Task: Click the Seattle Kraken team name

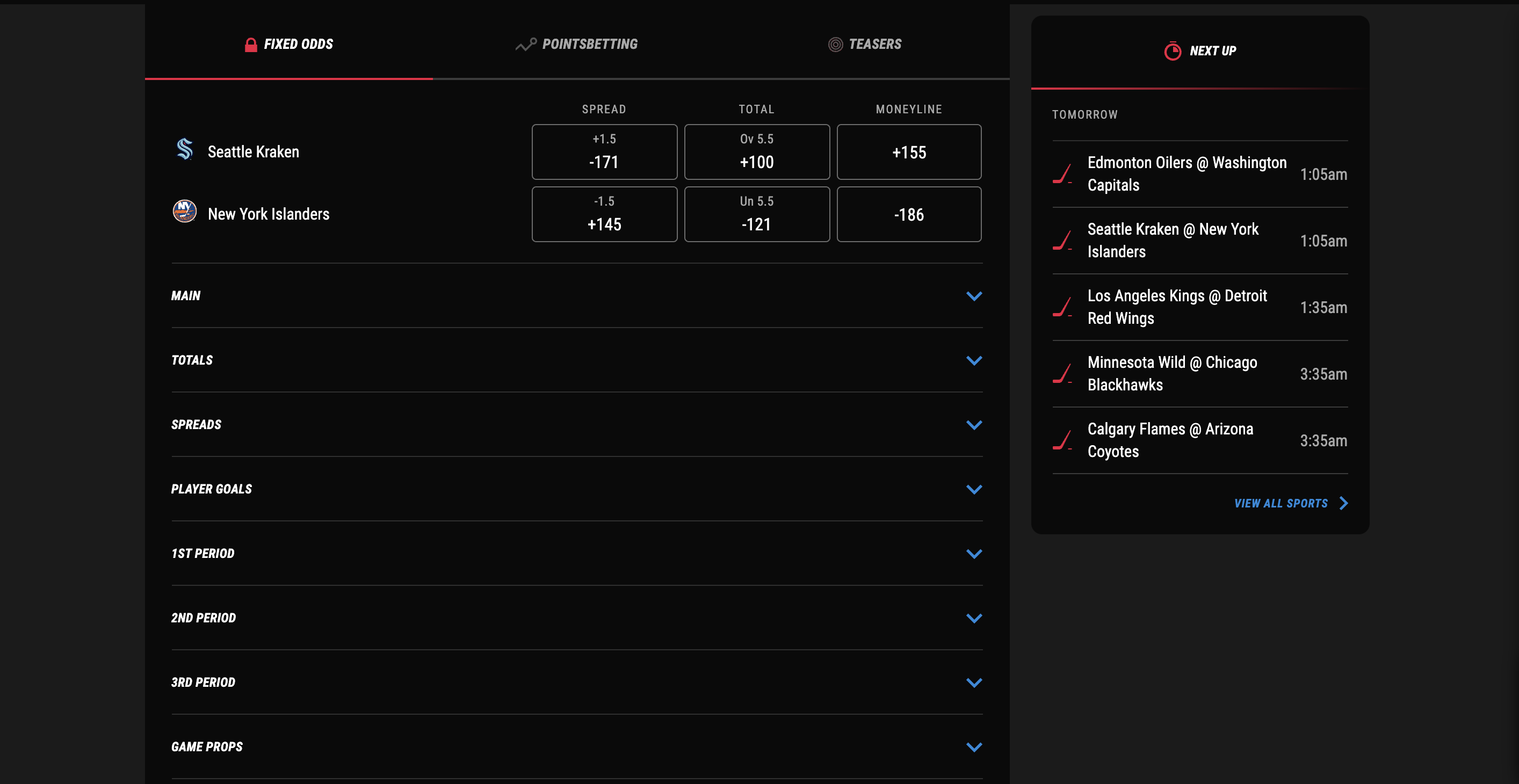Action: click(254, 152)
